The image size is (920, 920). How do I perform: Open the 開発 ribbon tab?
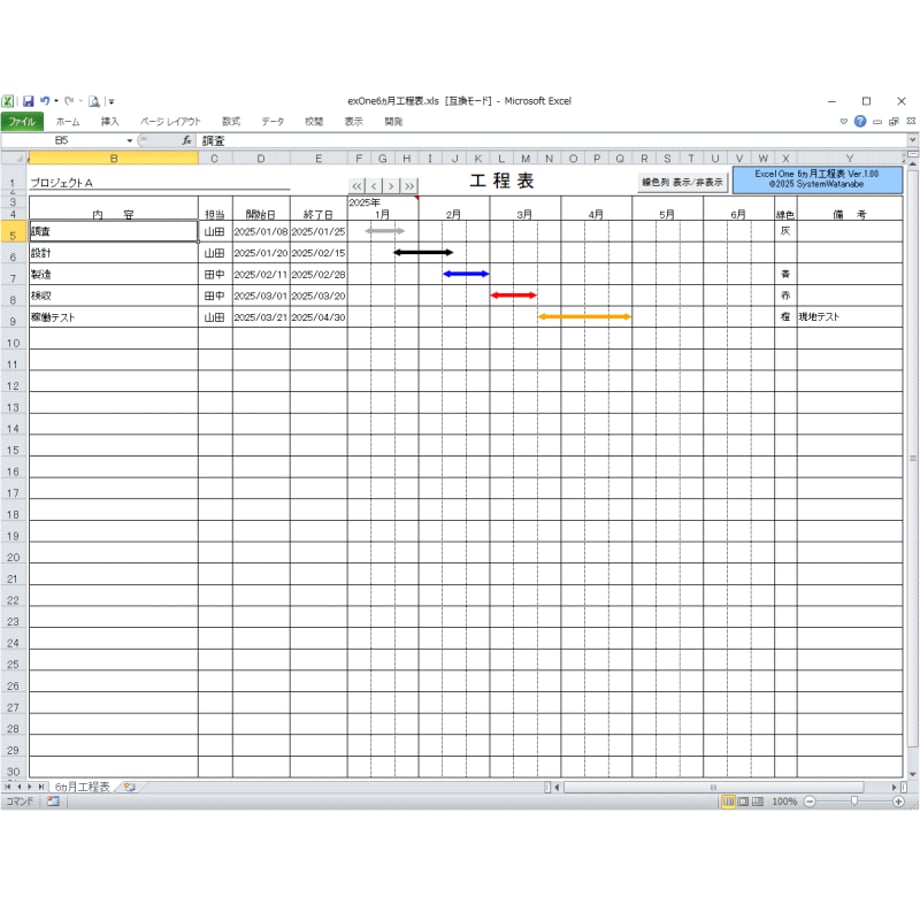coord(394,121)
